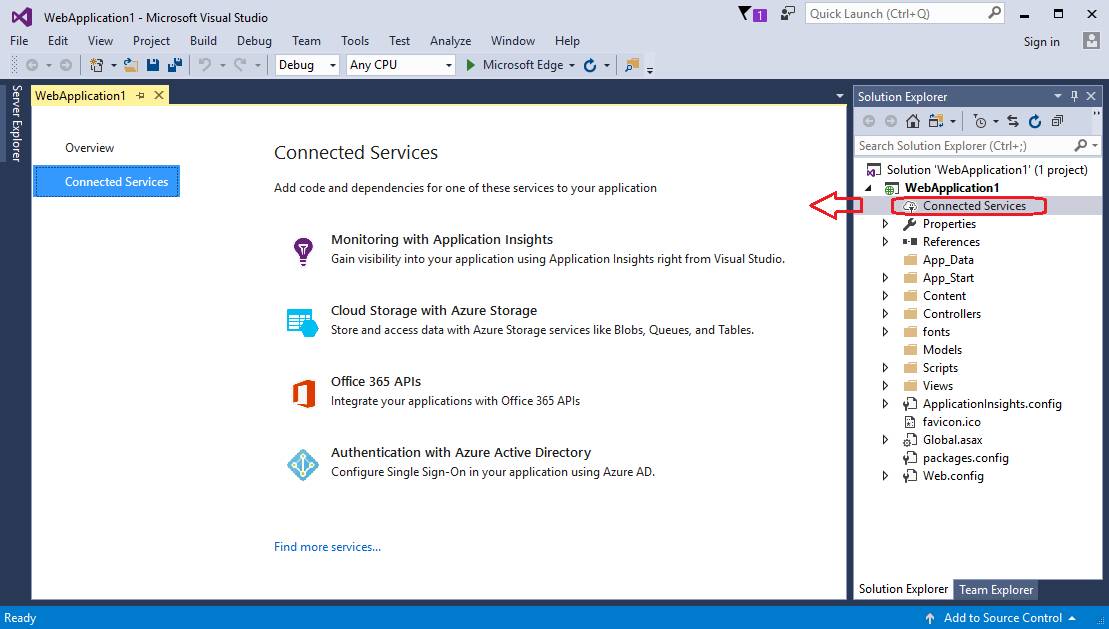Switch to the Team Explorer tab
This screenshot has width=1109, height=629.
(x=996, y=589)
